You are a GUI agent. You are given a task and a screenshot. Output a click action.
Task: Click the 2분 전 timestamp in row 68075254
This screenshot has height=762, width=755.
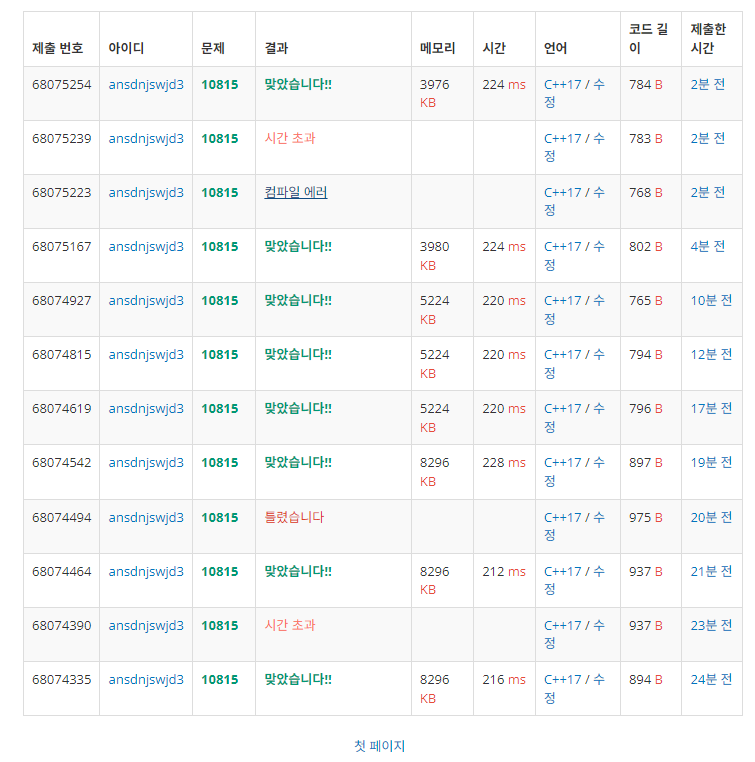coord(707,85)
